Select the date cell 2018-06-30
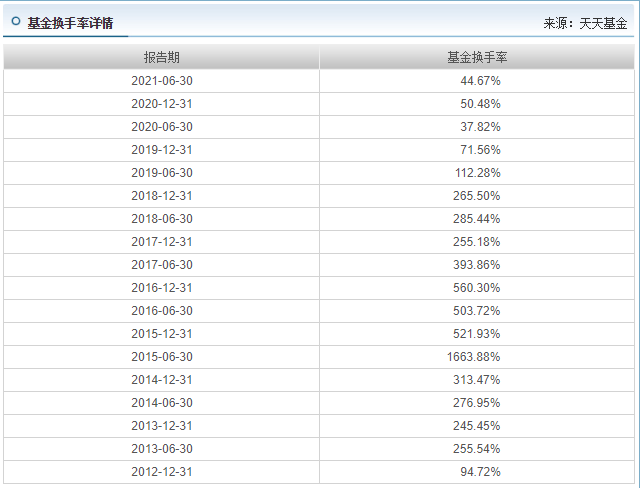The height and width of the screenshot is (488, 640). pos(162,219)
